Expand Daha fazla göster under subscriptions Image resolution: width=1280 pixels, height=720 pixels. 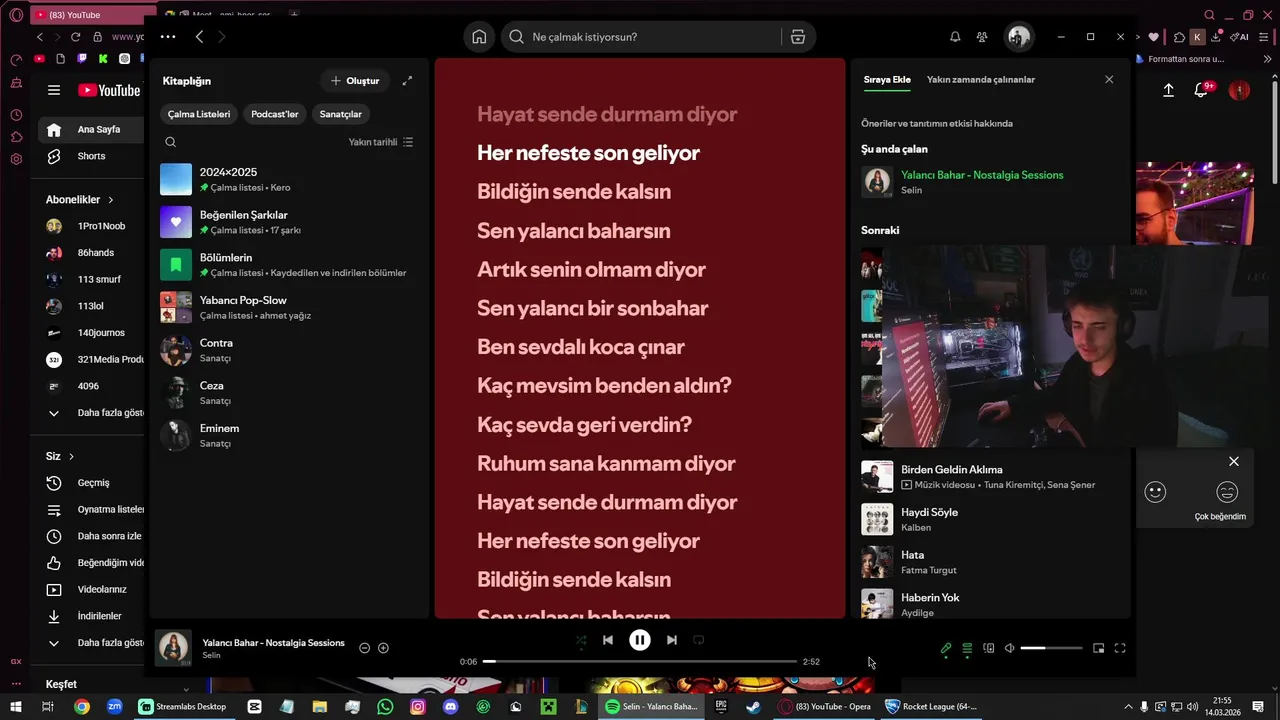coord(95,413)
